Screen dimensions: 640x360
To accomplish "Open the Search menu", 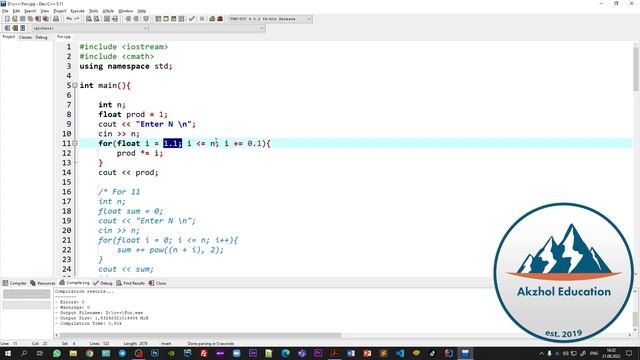I will pos(30,11).
